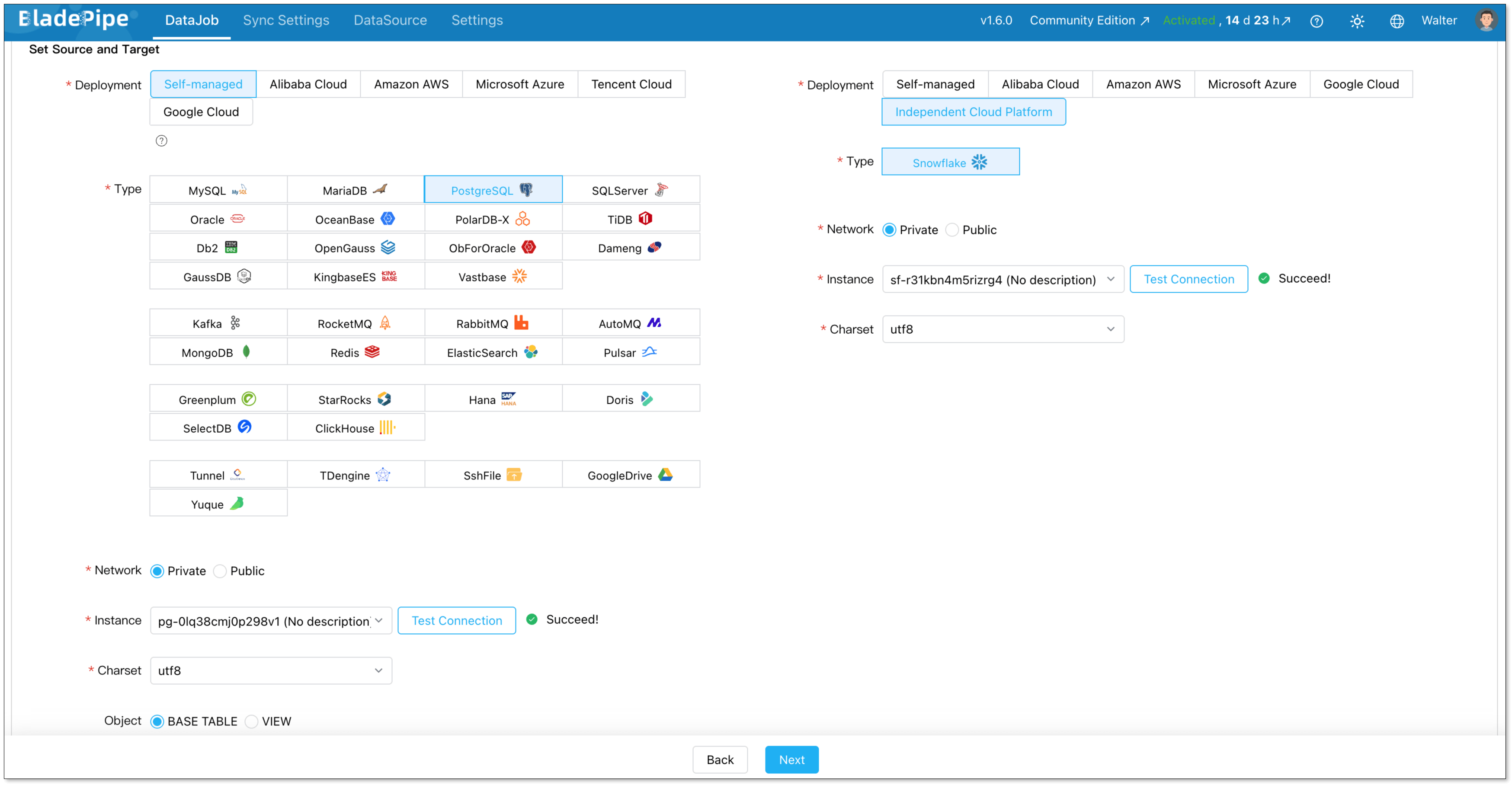Select ClickHouse source type
This screenshot has width=1512, height=785.
(x=356, y=428)
